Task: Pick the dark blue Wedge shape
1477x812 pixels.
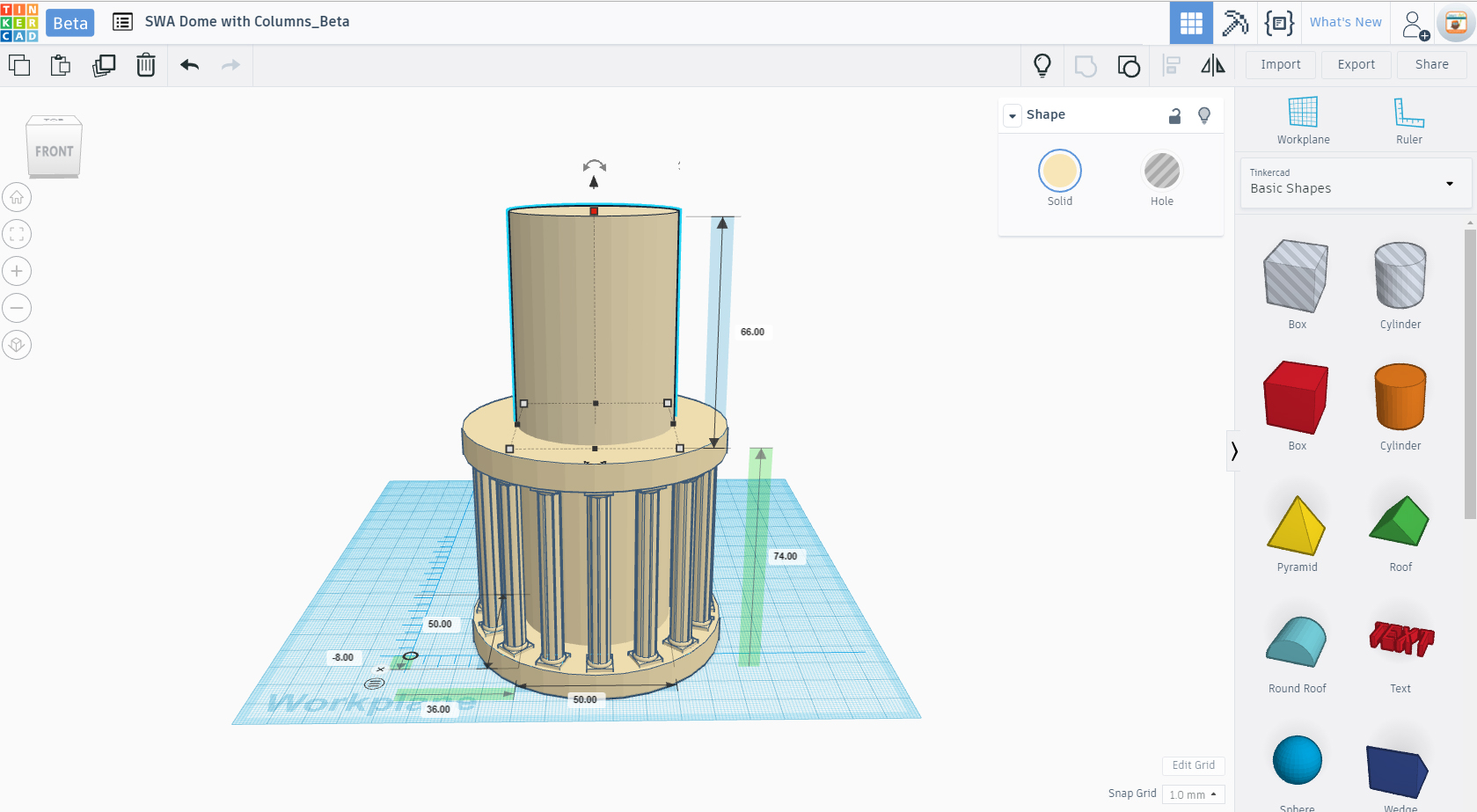Action: 1399,772
